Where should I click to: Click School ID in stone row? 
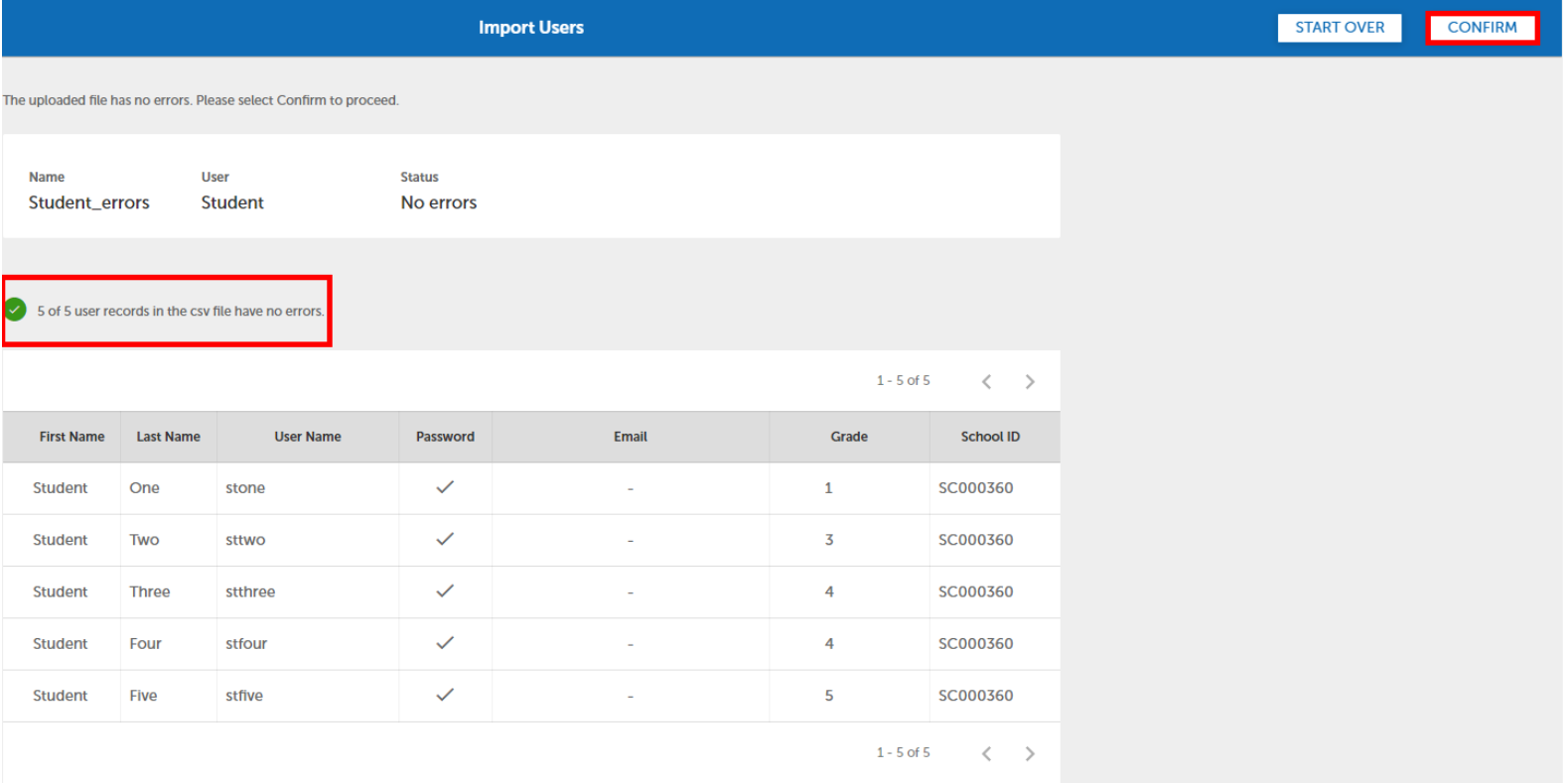click(976, 488)
